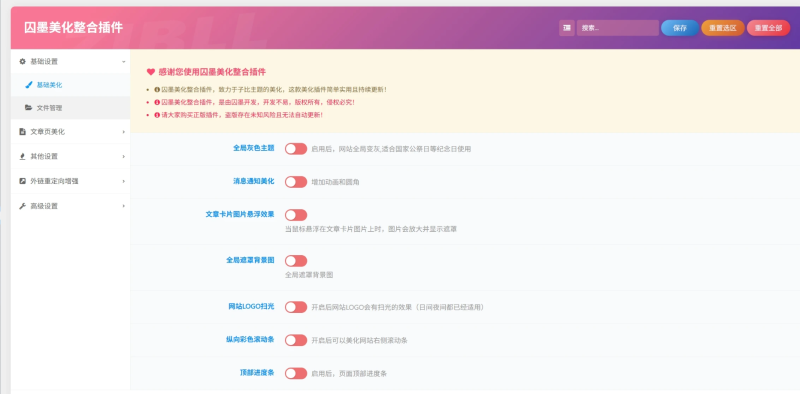Expand the 其他设置 arrow
Viewport: 800px width, 394px height.
tap(123, 156)
